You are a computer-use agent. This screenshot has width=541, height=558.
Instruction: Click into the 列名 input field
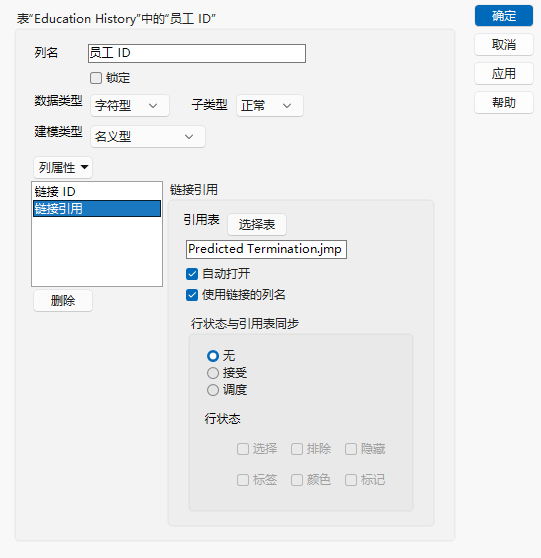[197, 53]
